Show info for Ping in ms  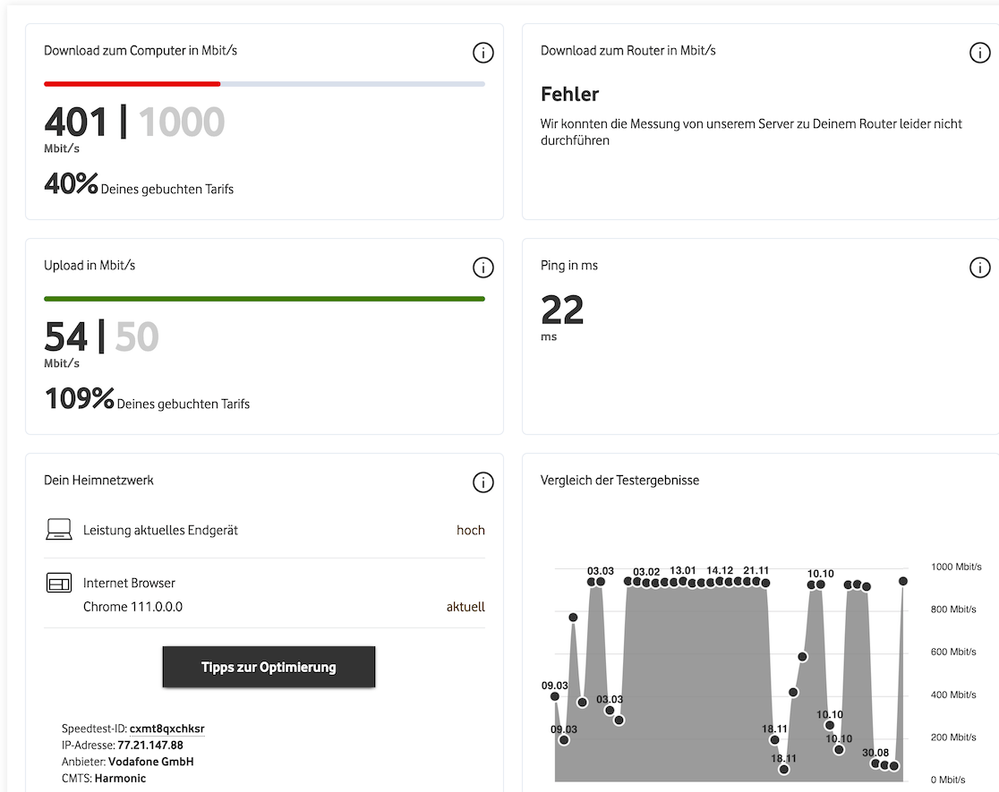980,268
